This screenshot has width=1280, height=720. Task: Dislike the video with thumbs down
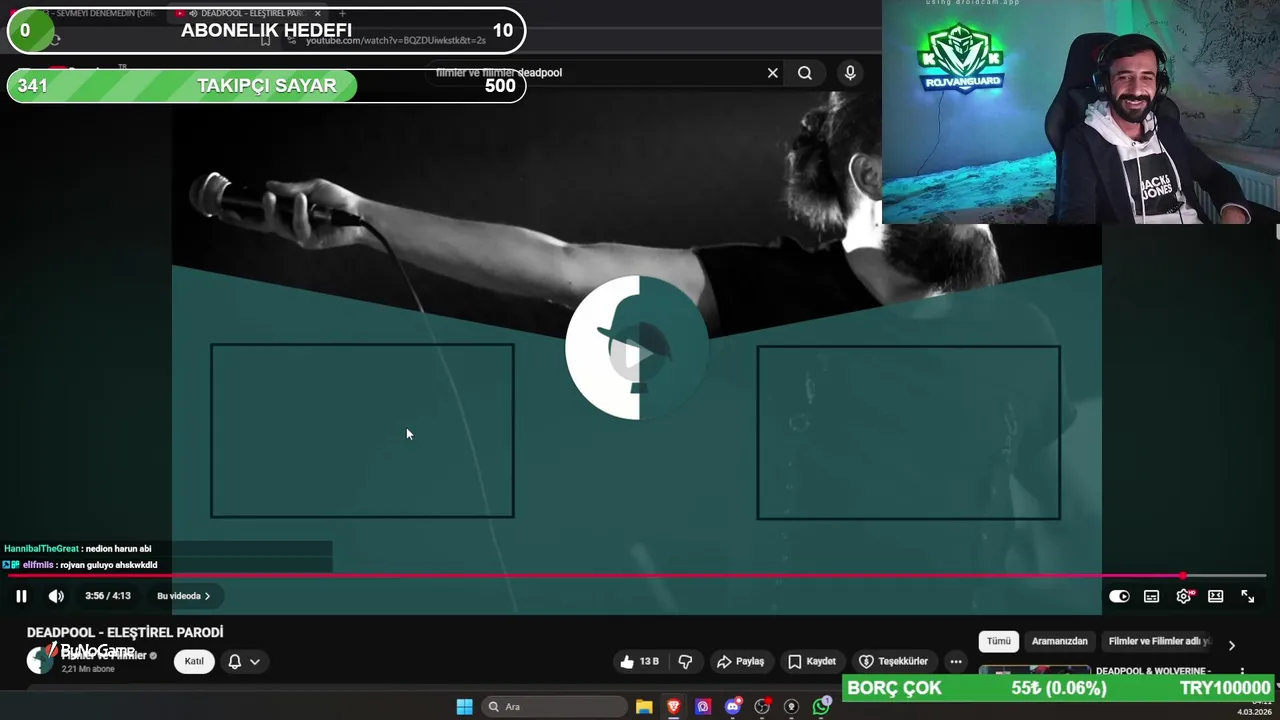pos(686,661)
